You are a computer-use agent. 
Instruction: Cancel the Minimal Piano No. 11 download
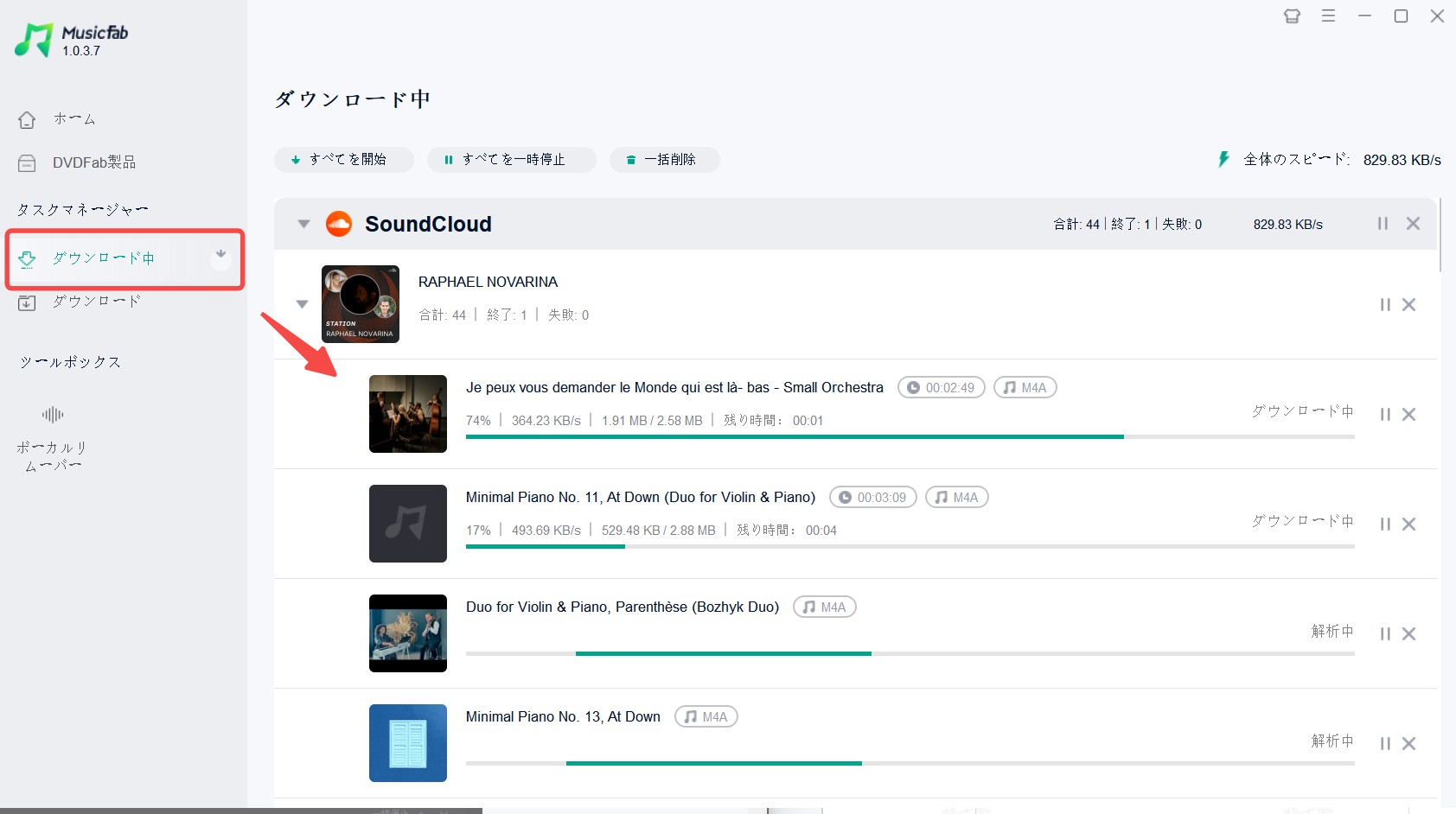click(x=1408, y=525)
